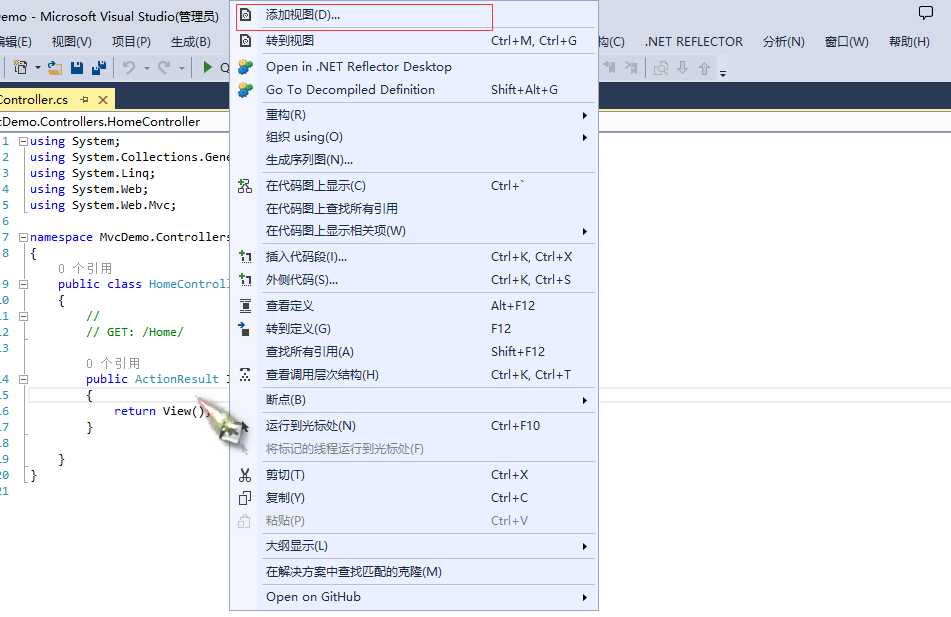Open the Redo history dropdown arrow

[181, 68]
